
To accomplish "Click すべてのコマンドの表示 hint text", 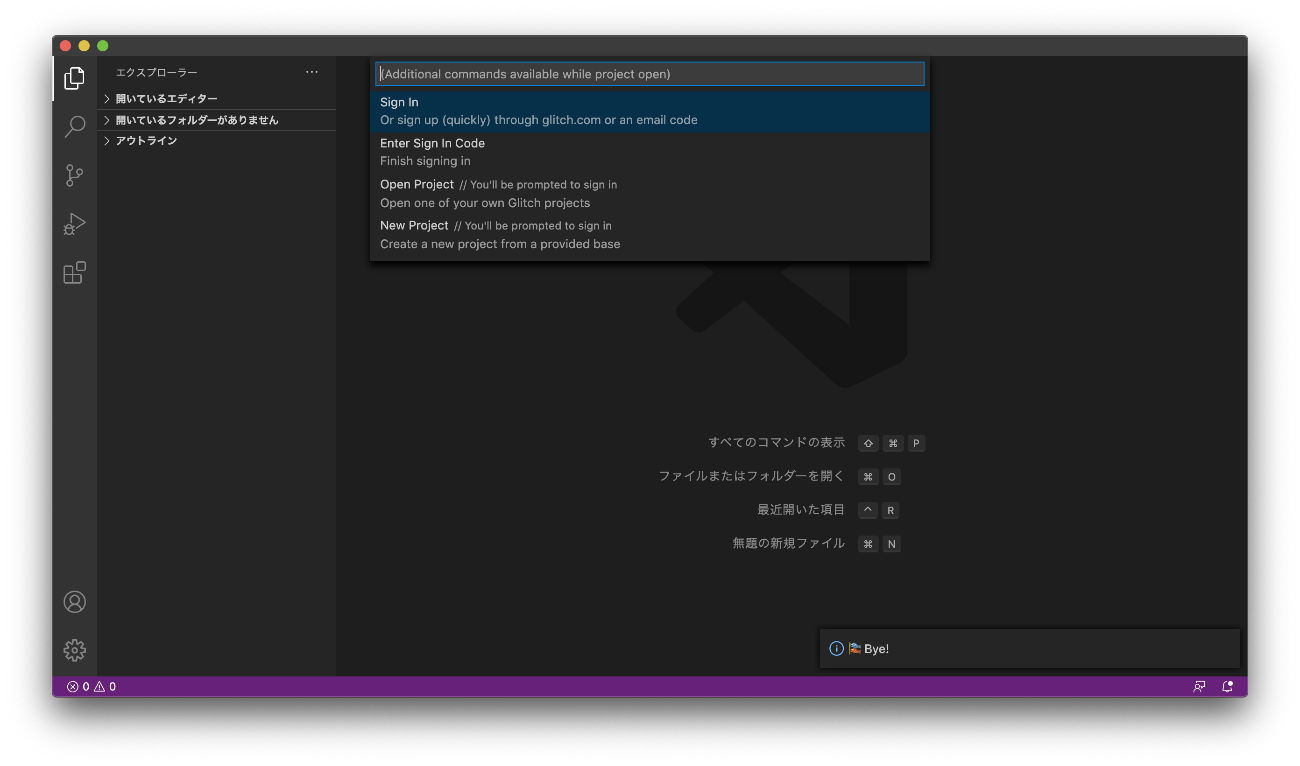I will point(777,443).
